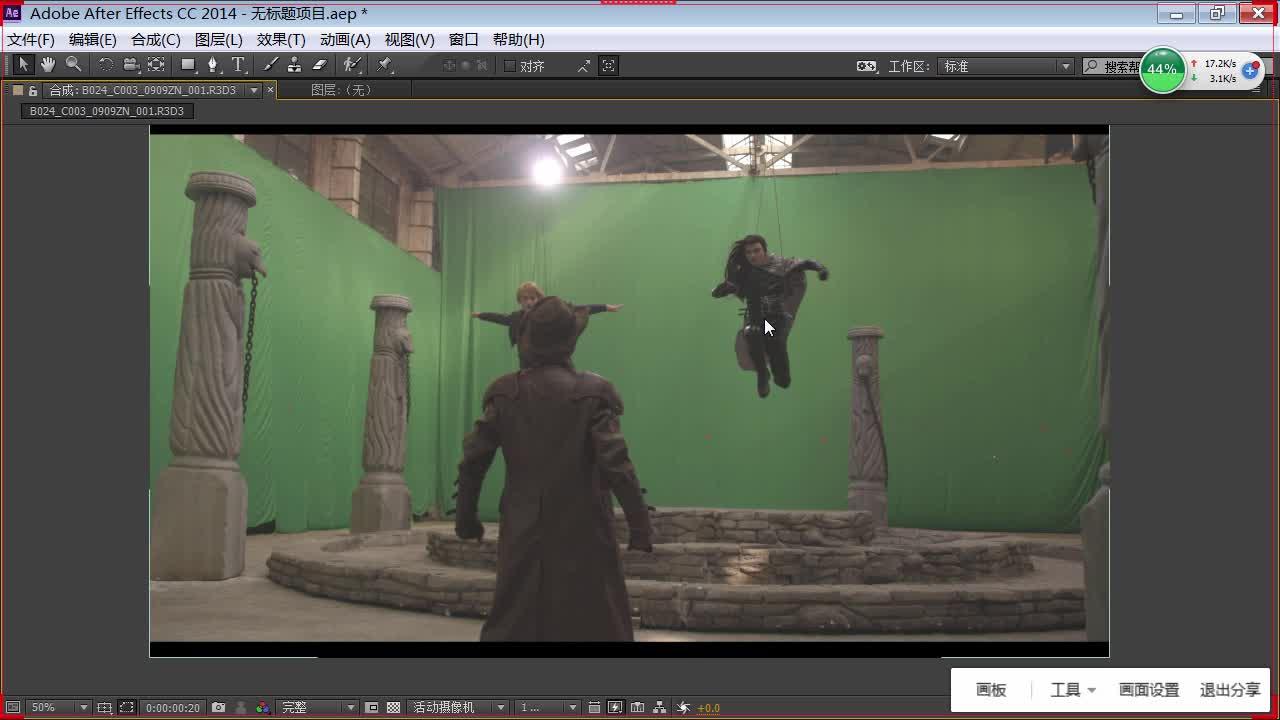The image size is (1280, 720).
Task: Click the B024_C003_0909ZN_001.R3D3 breadcrumb
Action: pos(107,111)
